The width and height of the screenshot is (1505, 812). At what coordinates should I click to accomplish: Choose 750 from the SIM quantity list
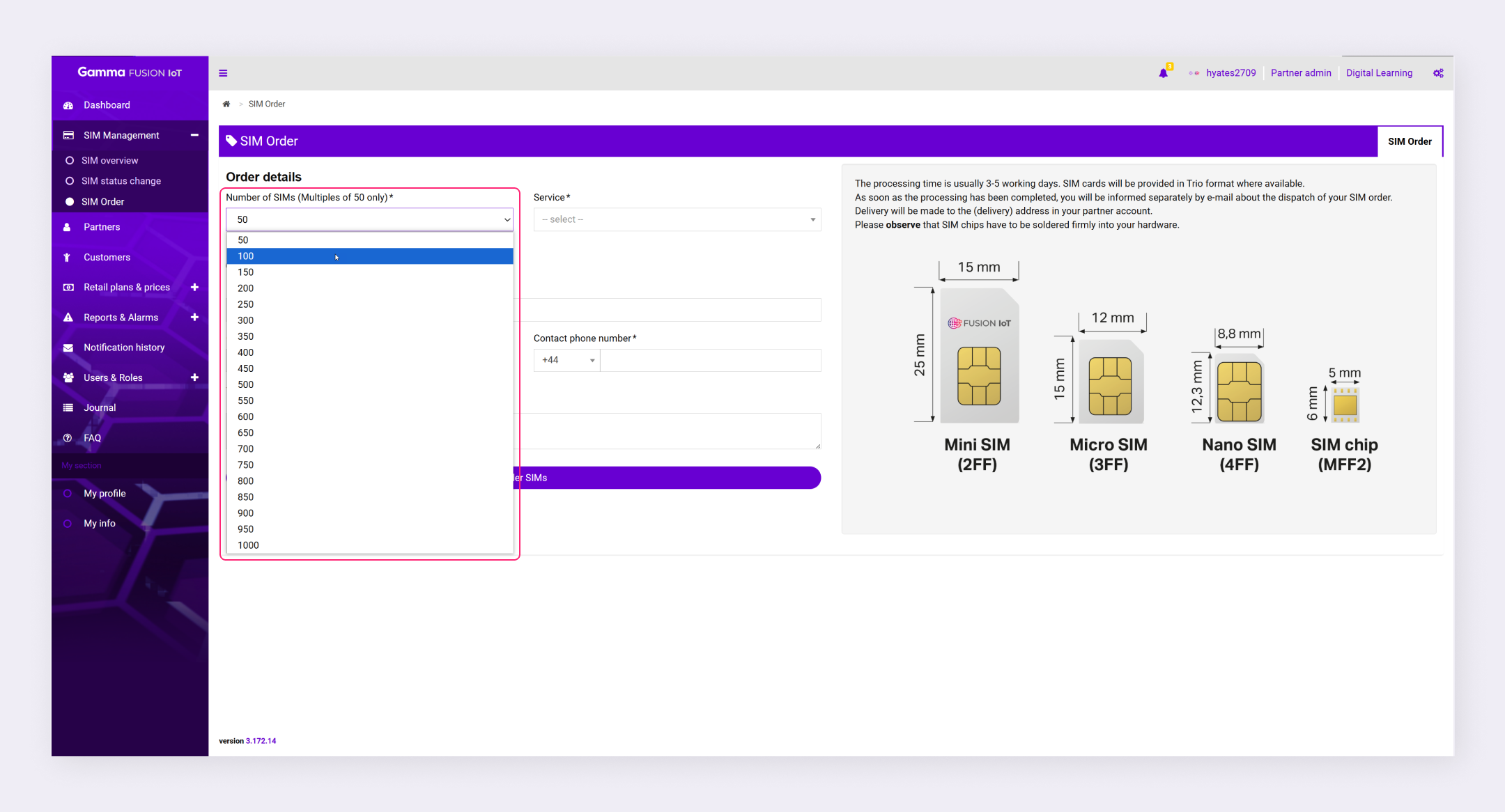click(370, 465)
